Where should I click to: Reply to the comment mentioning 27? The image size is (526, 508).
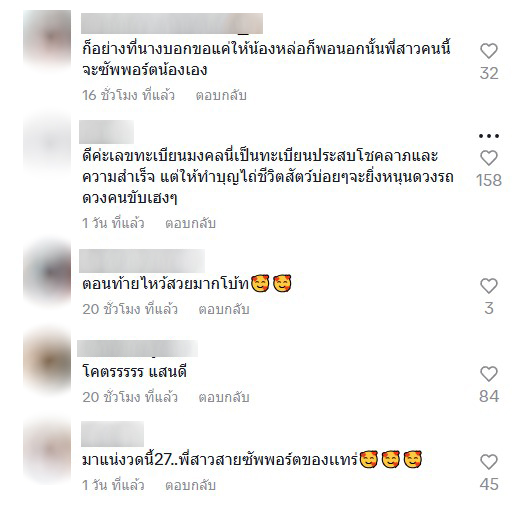pos(190,485)
